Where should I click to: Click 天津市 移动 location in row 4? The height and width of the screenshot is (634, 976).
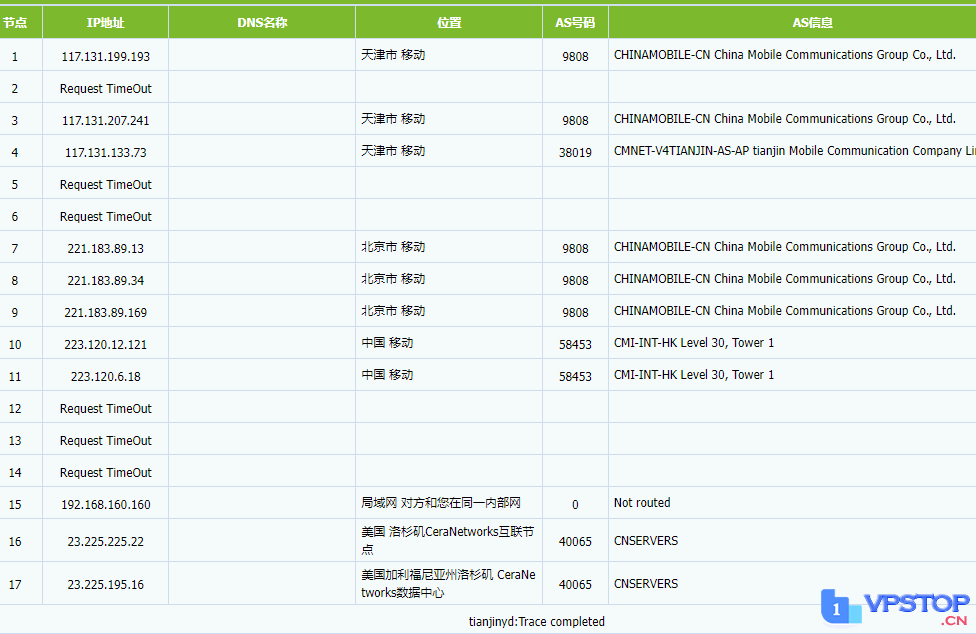[x=393, y=151]
